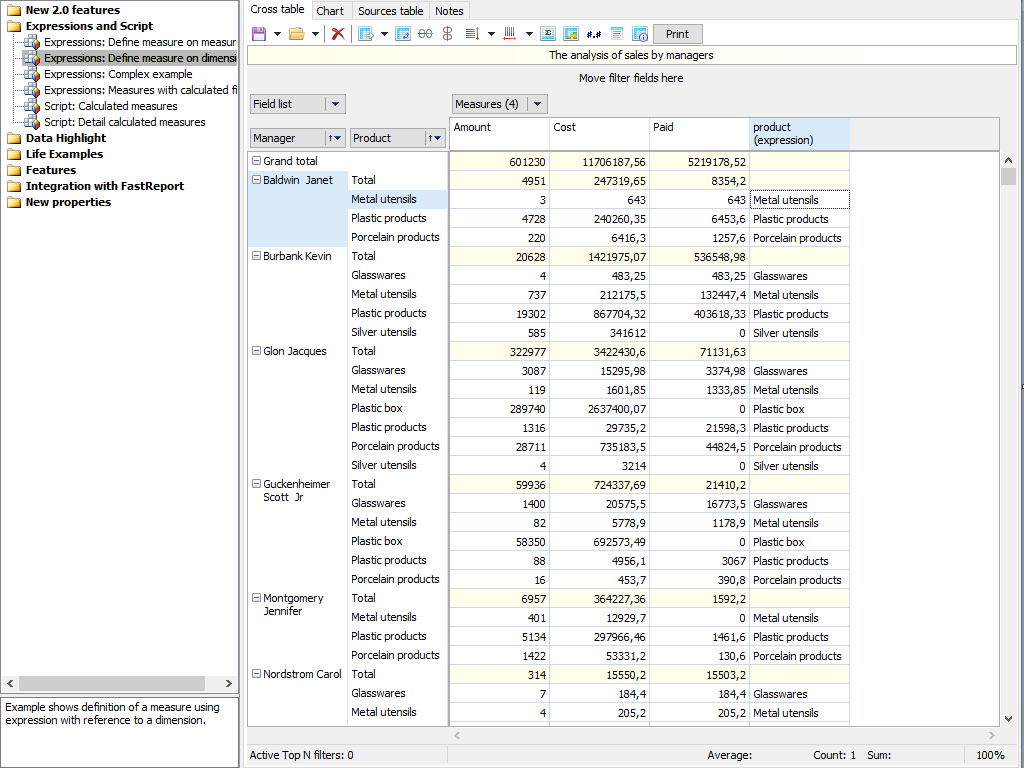Open the Measures (4) dropdown
Screen dimensions: 1024x768
536,103
